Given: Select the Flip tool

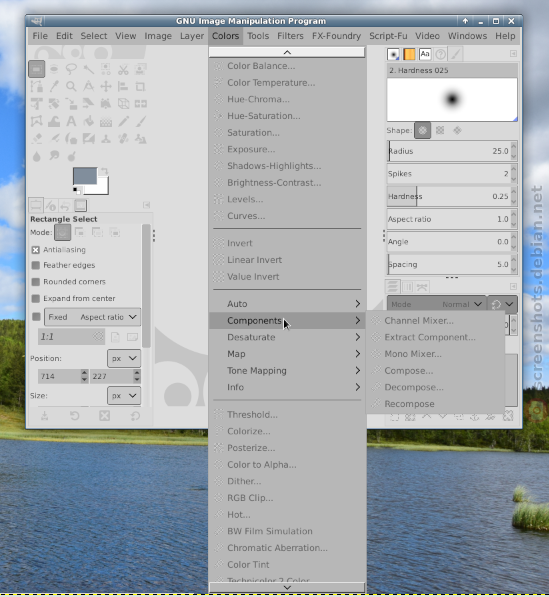Looking at the screenshot, I should tap(140, 104).
